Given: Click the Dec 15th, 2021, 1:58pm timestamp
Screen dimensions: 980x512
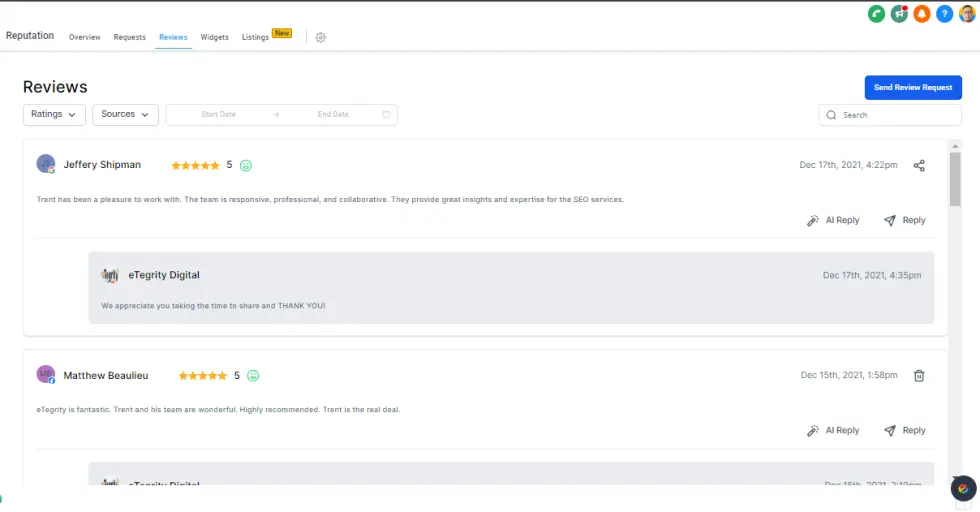Looking at the screenshot, I should pos(849,375).
